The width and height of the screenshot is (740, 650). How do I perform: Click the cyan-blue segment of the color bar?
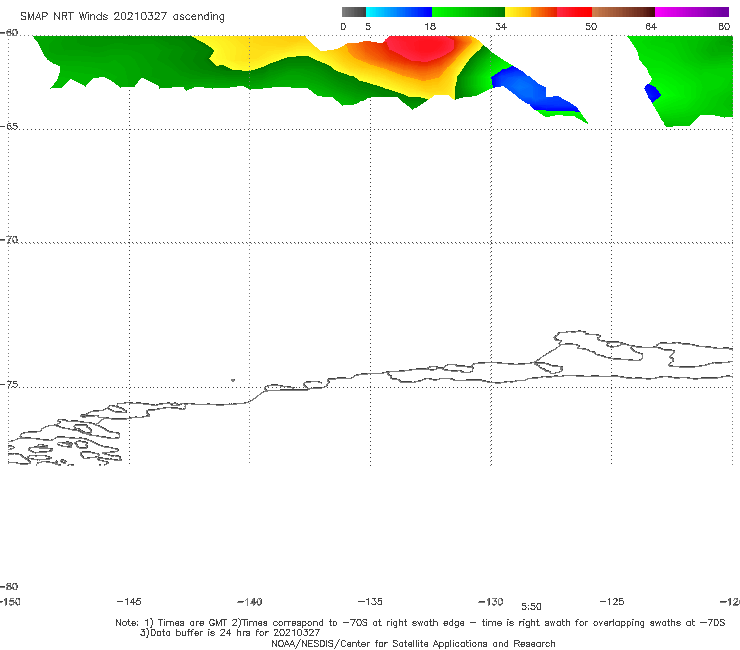(399, 12)
